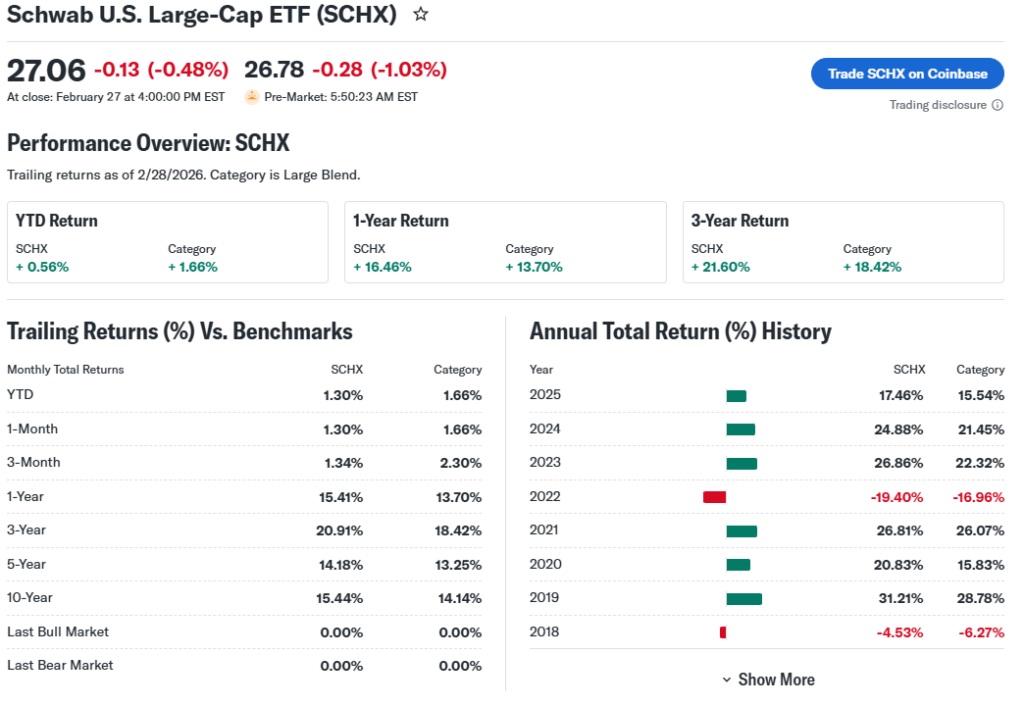Click the Pre-Market sunrise icon

tap(252, 97)
